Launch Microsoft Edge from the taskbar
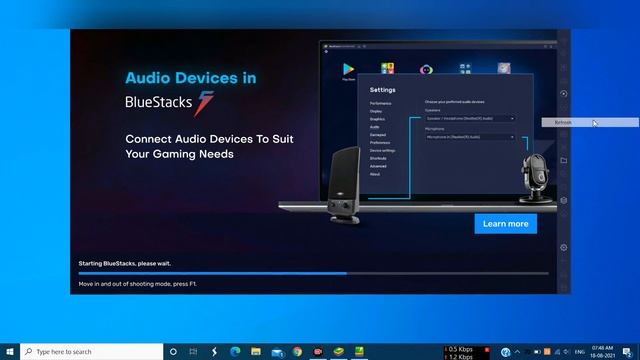Screen dimensions: 640x360 coord(235,351)
